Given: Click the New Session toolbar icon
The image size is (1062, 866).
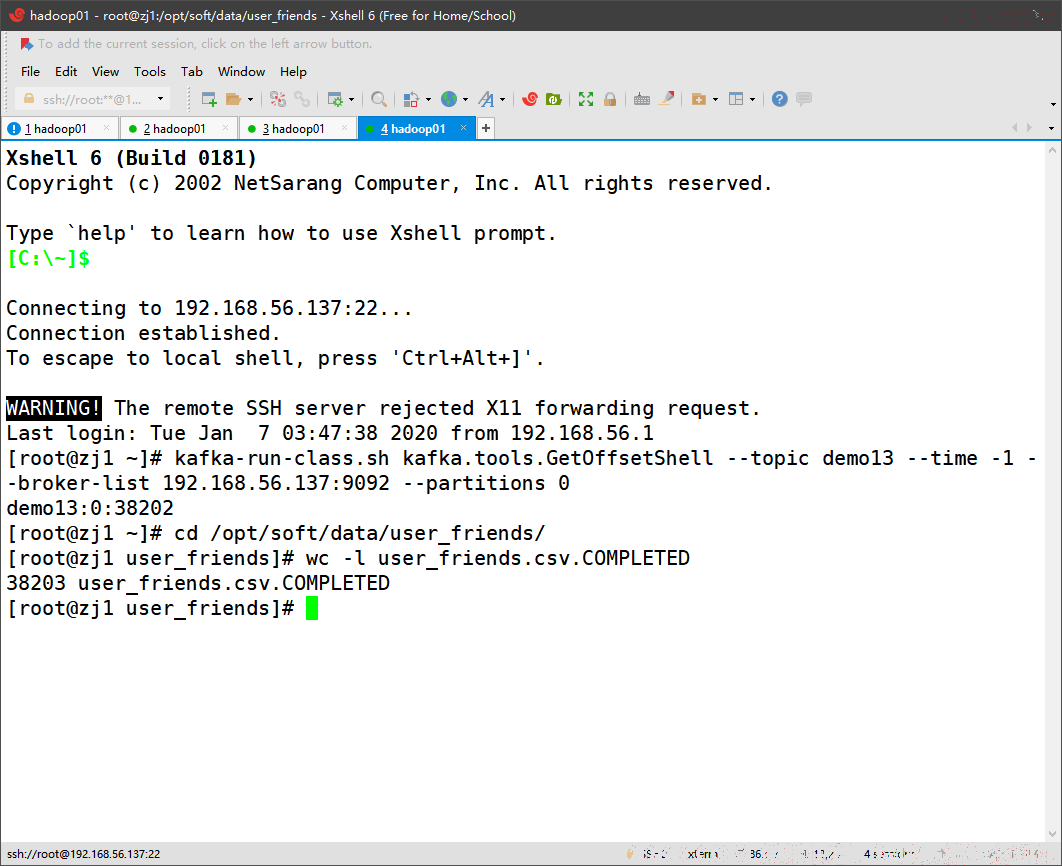Looking at the screenshot, I should 209,100.
